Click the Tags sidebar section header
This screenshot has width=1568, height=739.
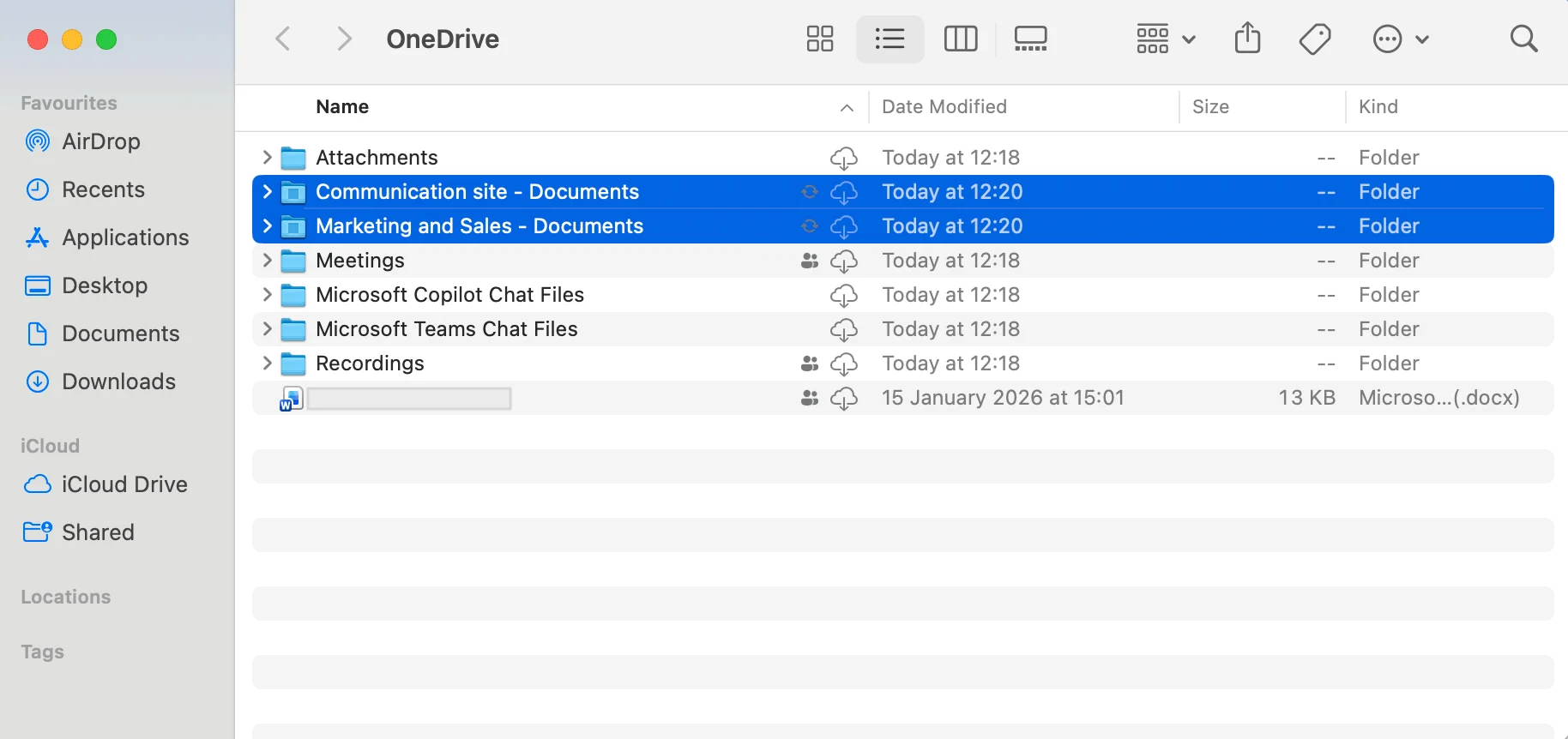42,652
